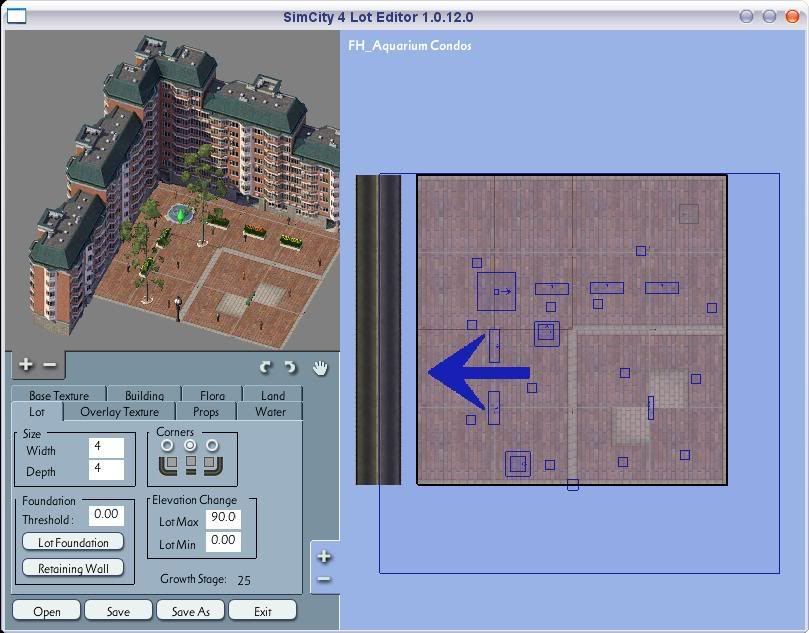Viewport: 809px width, 633px height.
Task: Zoom out the lot plan view
Action: [x=324, y=579]
